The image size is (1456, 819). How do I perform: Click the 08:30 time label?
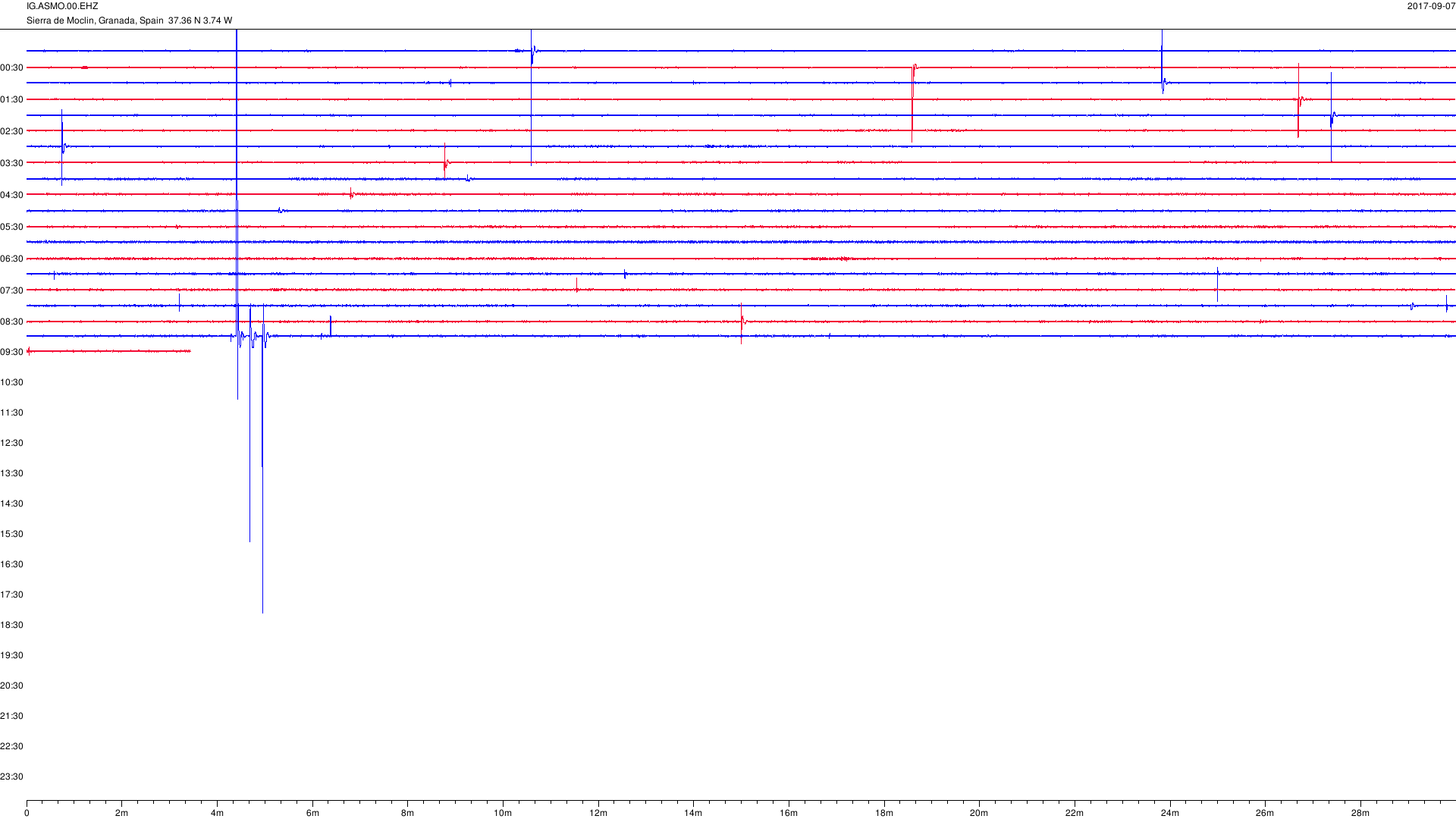(12, 322)
